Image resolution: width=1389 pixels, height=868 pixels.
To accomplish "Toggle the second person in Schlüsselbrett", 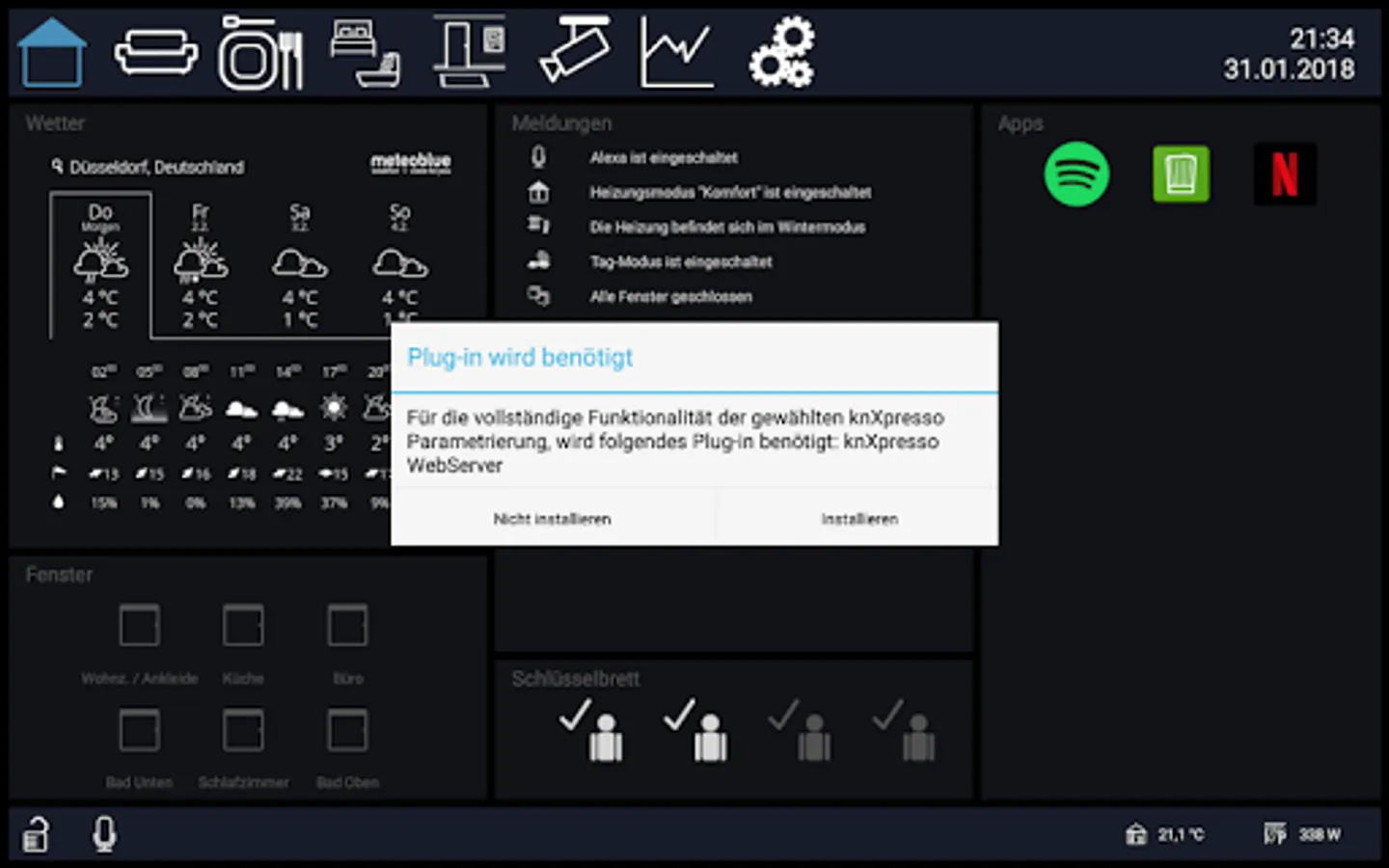I will point(695,730).
